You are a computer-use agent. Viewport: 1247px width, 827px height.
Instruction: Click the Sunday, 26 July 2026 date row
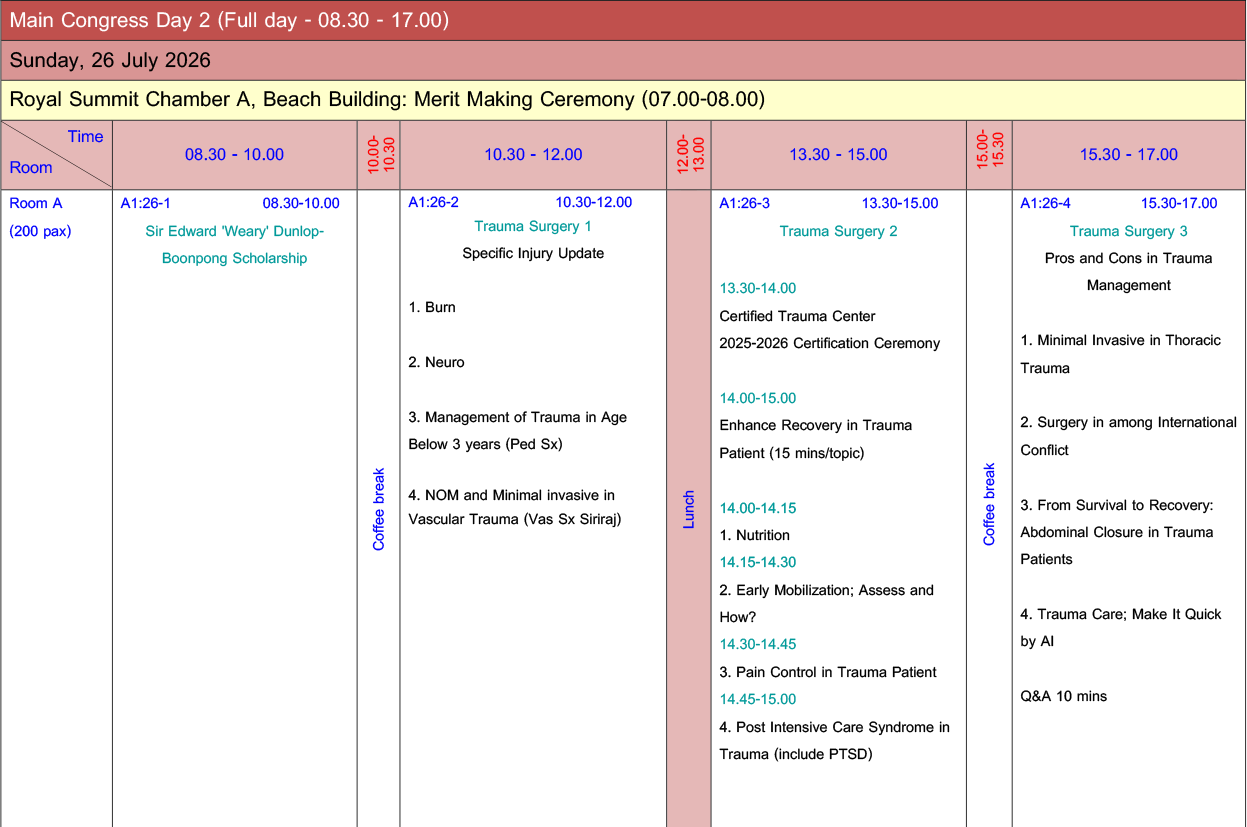coord(110,60)
